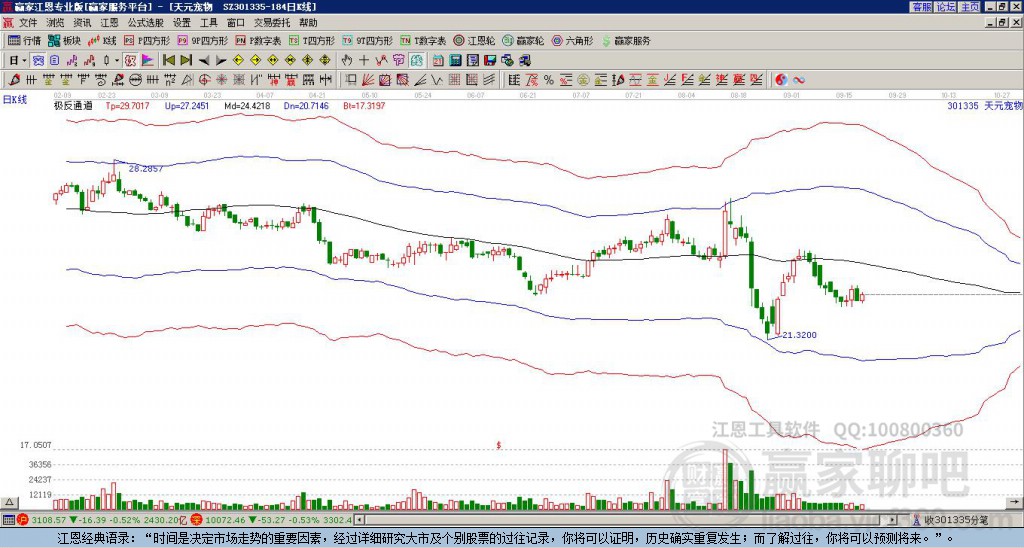The image size is (1024, 548).
Task: Click the 3108.57 index value in status bar
Action: (x=50, y=520)
